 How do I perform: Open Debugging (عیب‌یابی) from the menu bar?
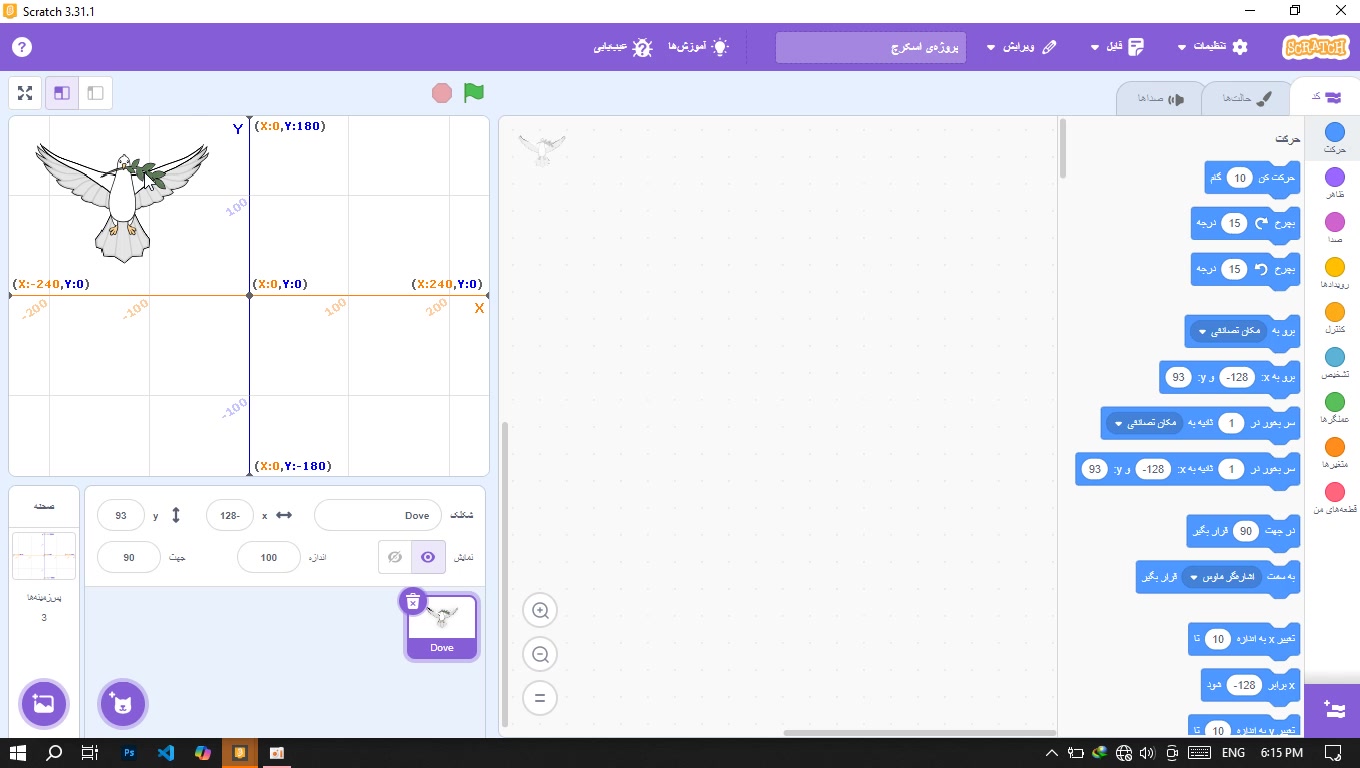(x=623, y=47)
